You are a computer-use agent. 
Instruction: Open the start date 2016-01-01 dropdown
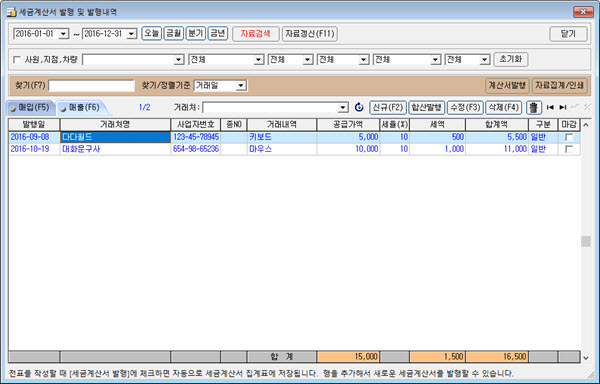click(64, 34)
